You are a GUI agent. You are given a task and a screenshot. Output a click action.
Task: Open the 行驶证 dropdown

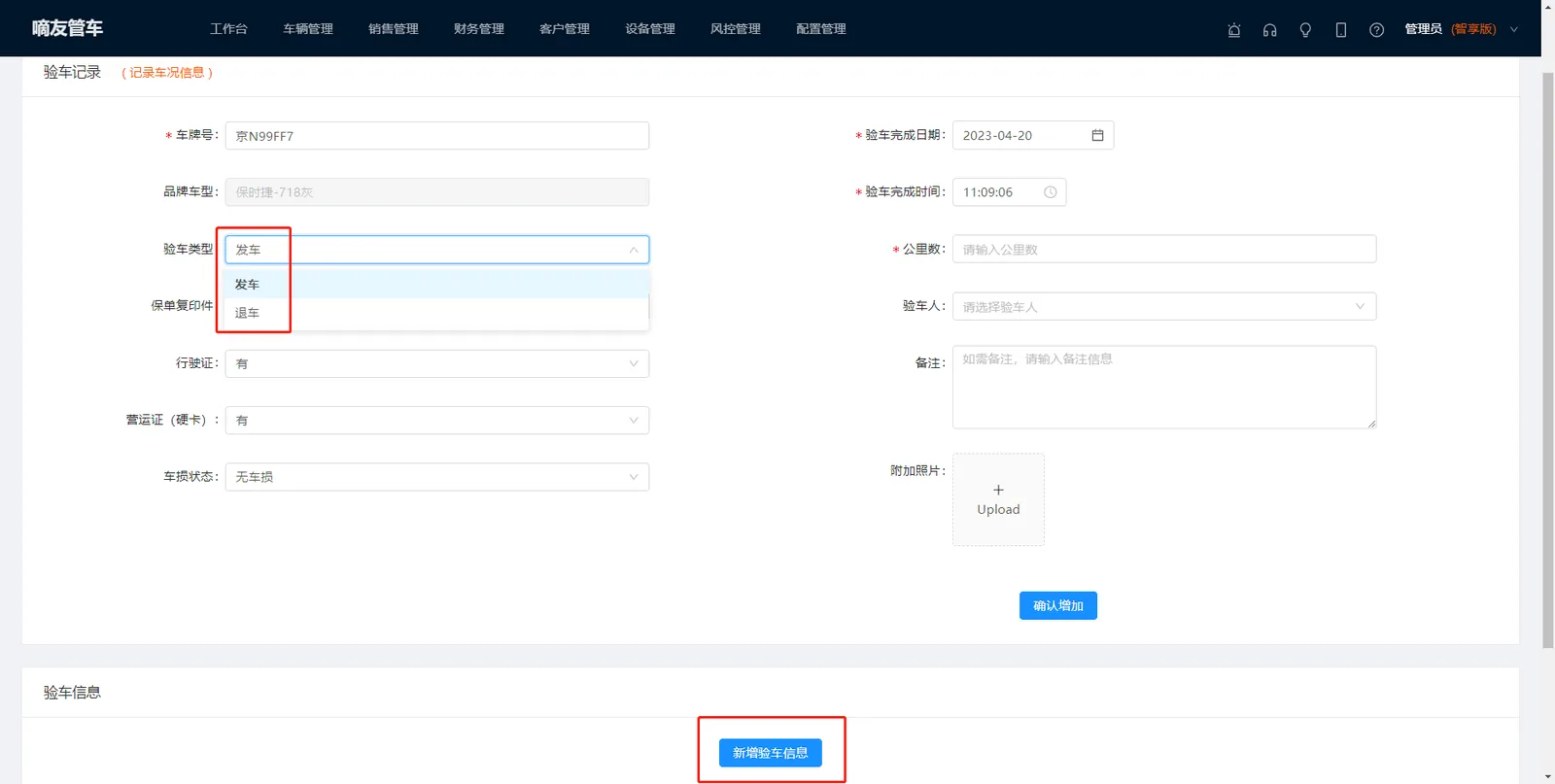pyautogui.click(x=437, y=363)
